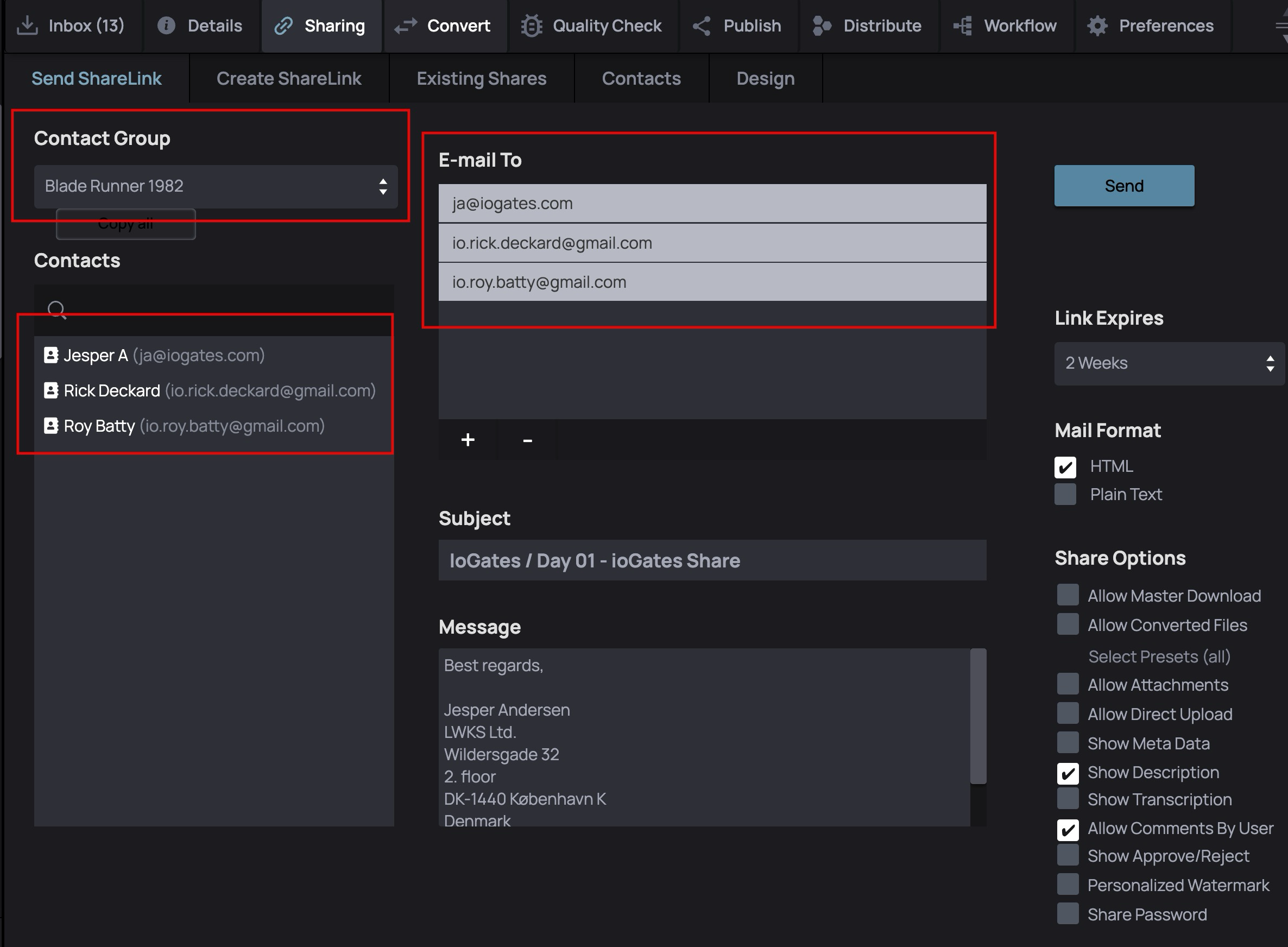Image resolution: width=1288 pixels, height=947 pixels.
Task: Click the Quality Check bug icon
Action: [532, 26]
